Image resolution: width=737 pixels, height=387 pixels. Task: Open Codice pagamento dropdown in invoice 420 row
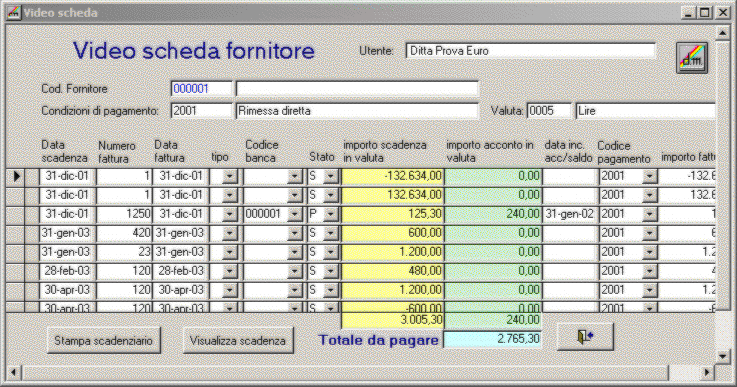650,233
